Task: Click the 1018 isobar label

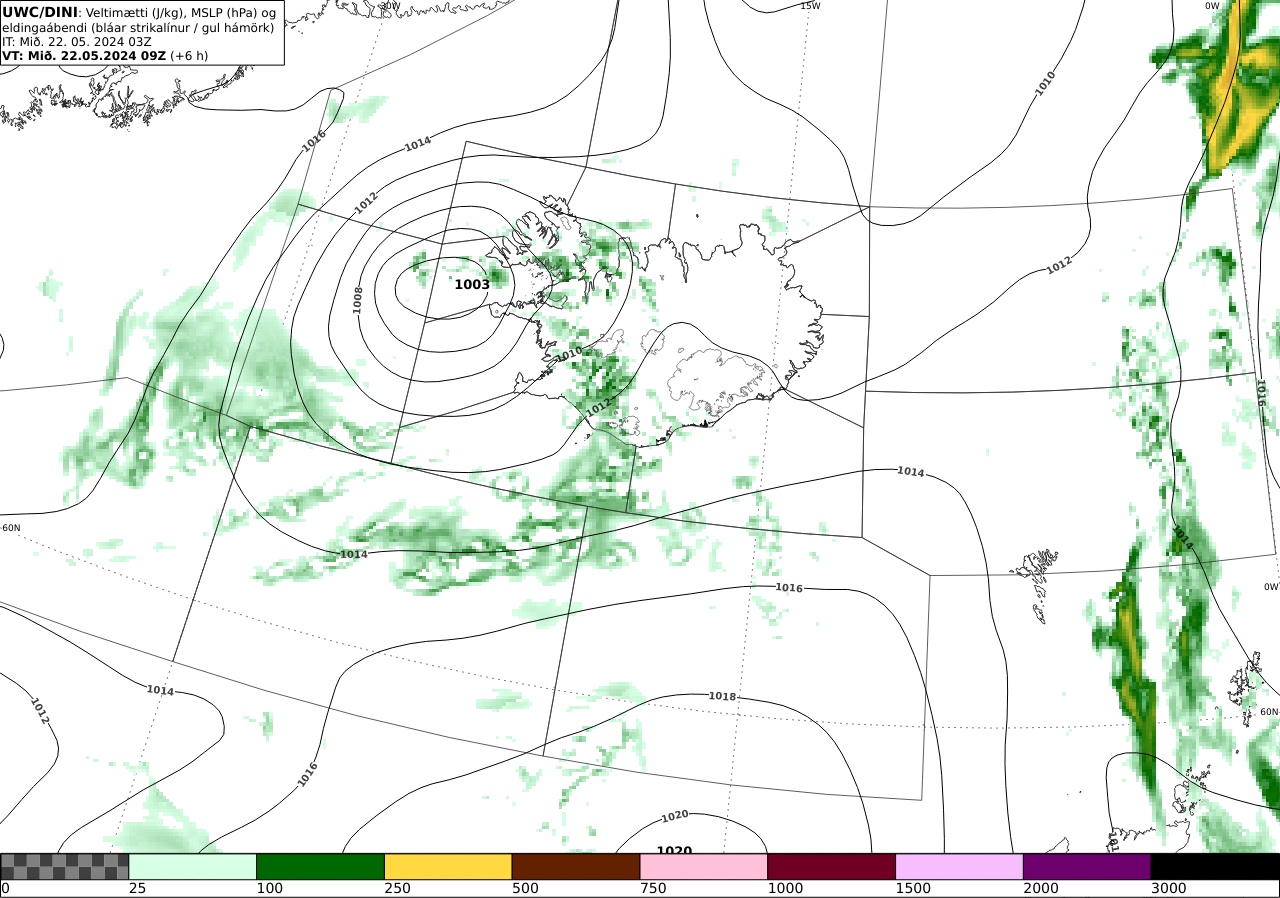Action: pos(722,696)
